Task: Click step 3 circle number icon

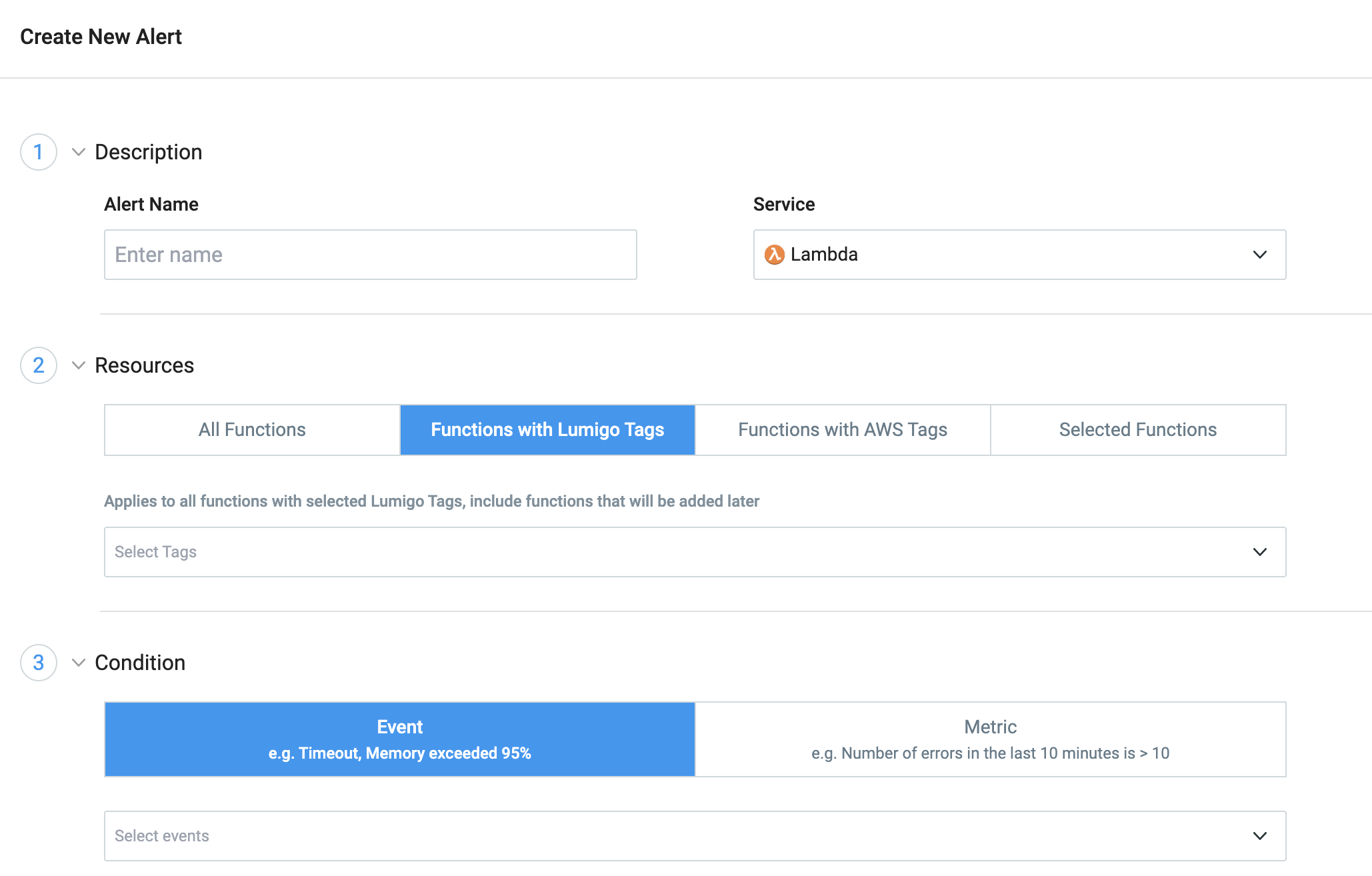Action: tap(39, 663)
